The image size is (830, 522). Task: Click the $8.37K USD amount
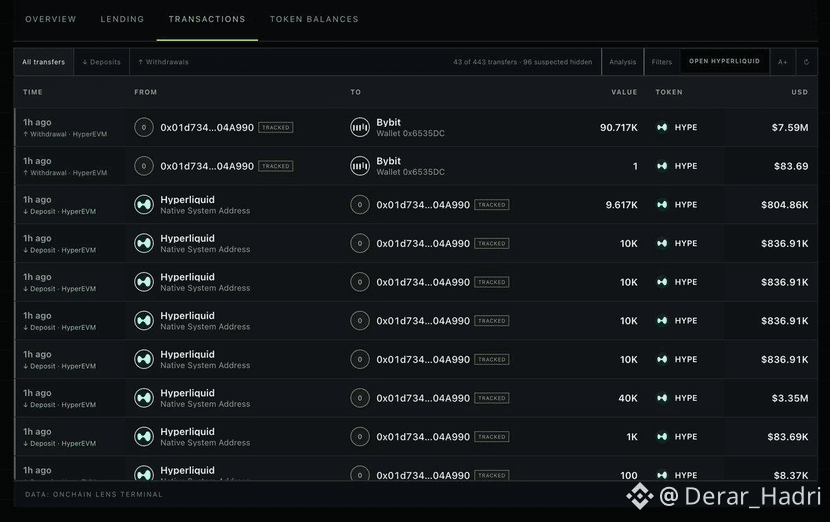pos(791,475)
